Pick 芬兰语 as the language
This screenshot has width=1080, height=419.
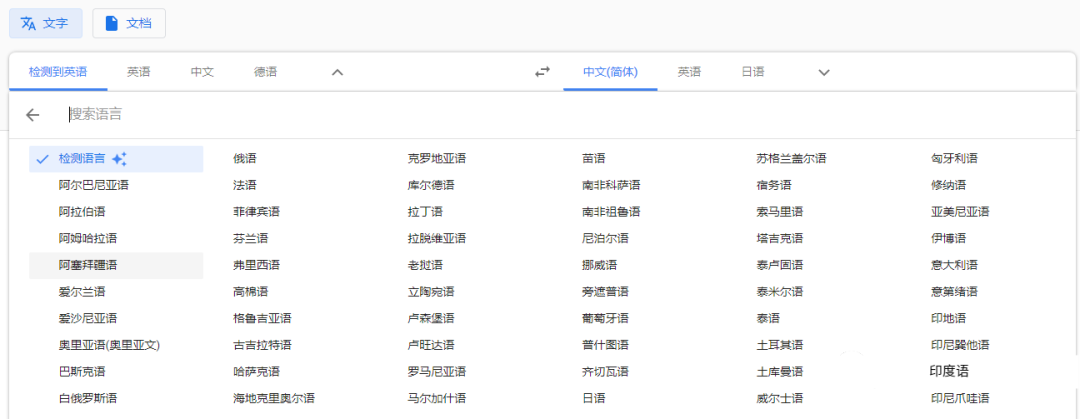pyautogui.click(x=251, y=238)
